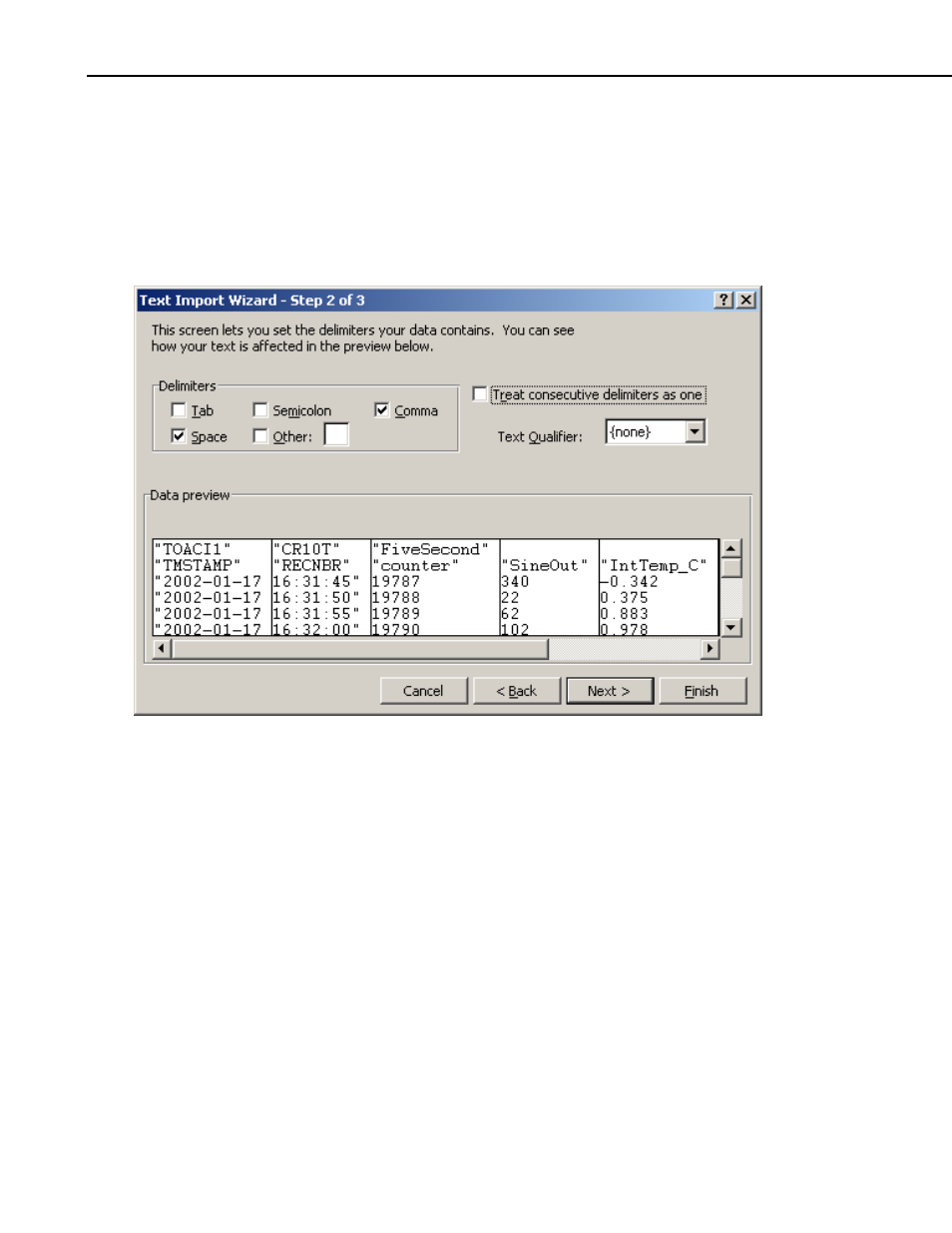Click the "TMSTAMP" cell in preview

tap(198, 565)
